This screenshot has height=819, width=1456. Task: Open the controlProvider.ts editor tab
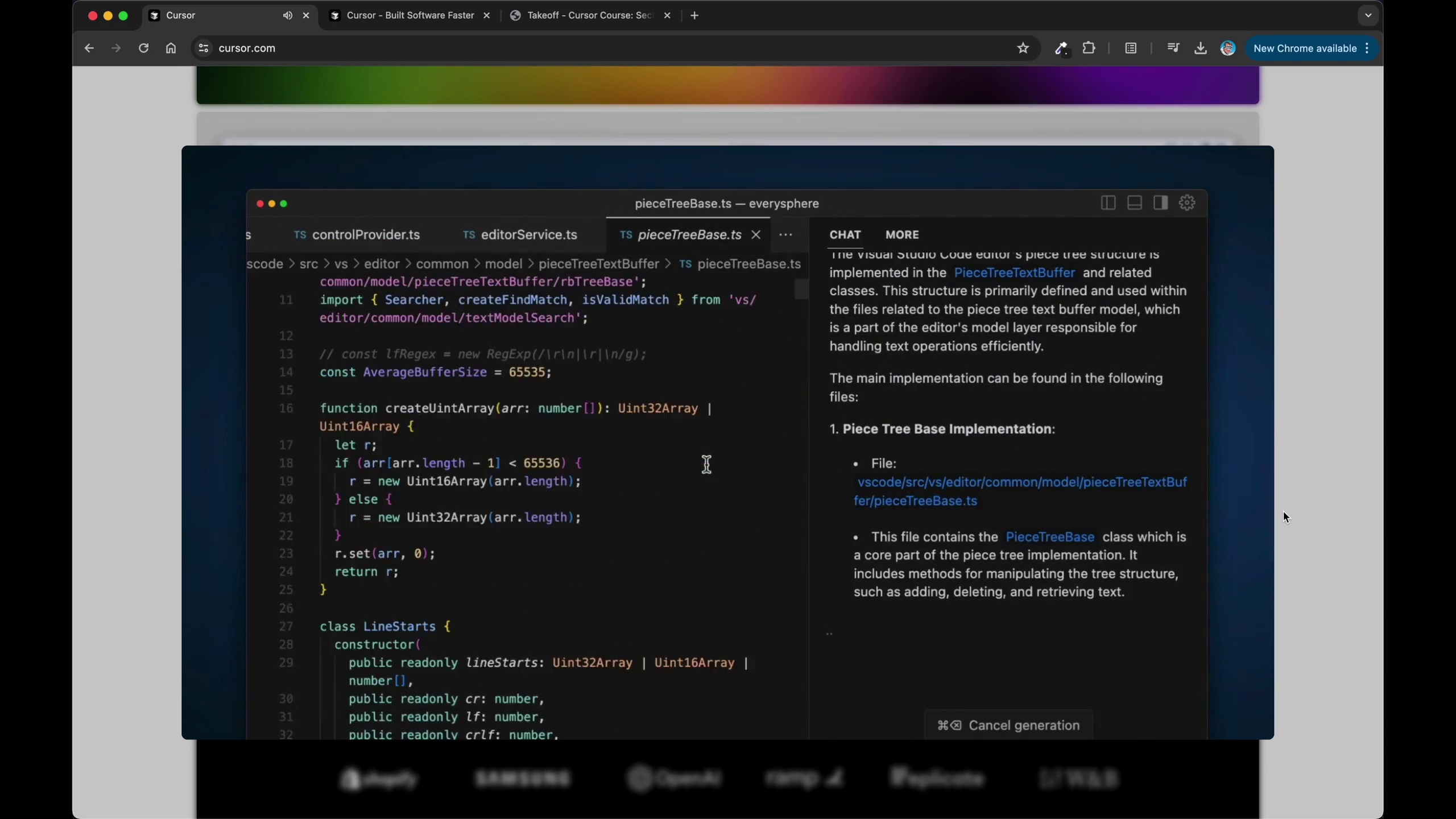(357, 235)
